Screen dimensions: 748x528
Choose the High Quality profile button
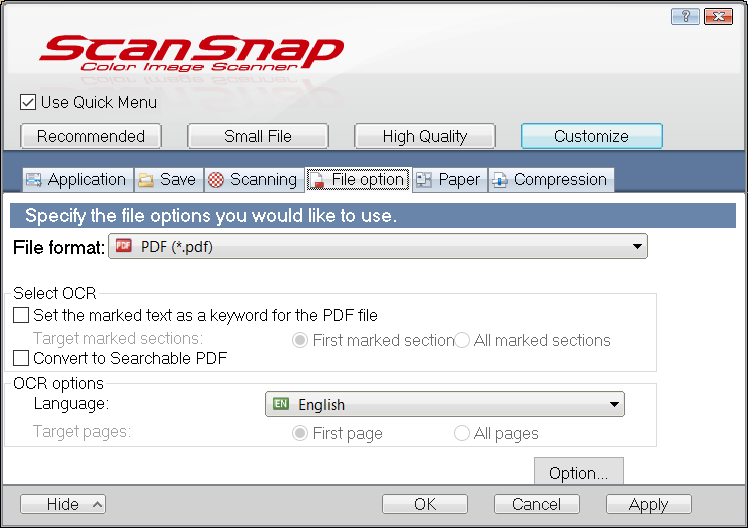tap(425, 136)
